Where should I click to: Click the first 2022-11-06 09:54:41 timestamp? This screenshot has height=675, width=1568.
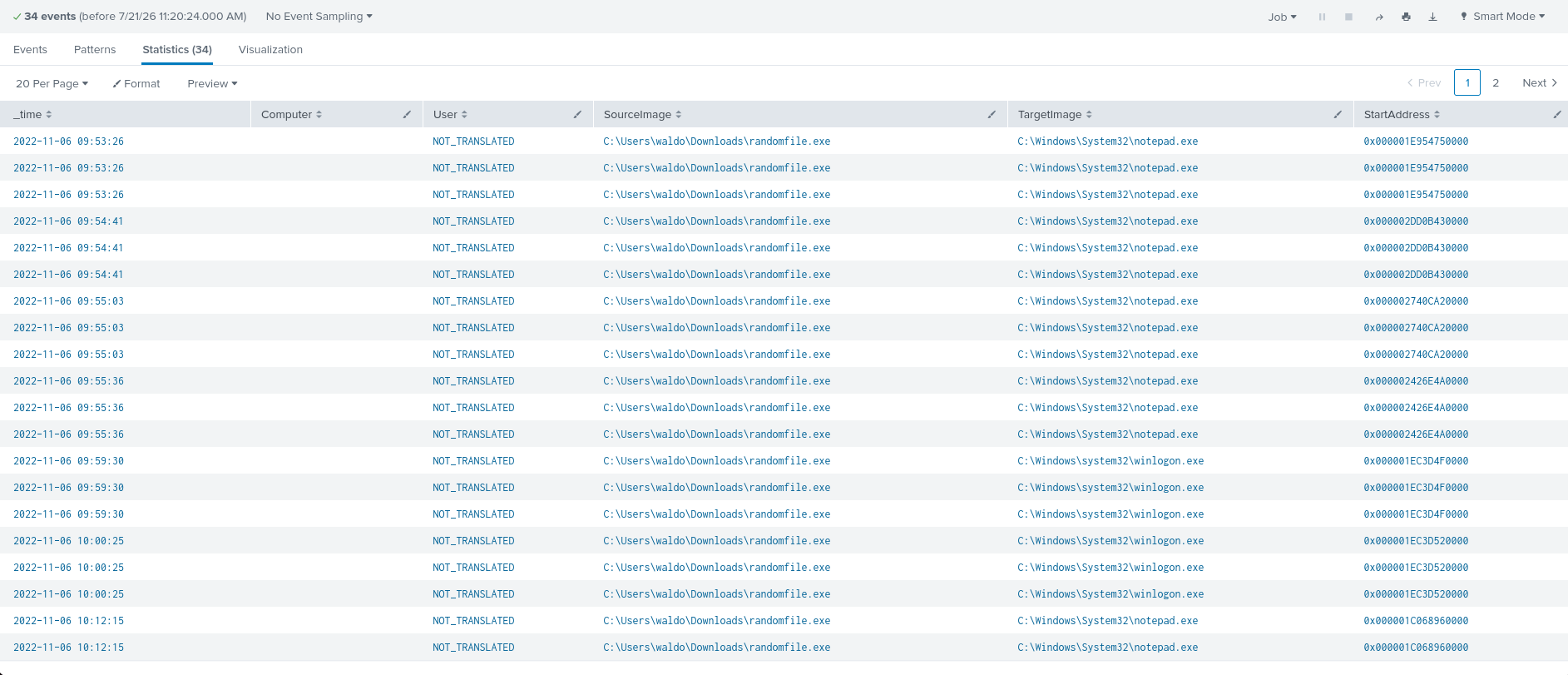68,221
